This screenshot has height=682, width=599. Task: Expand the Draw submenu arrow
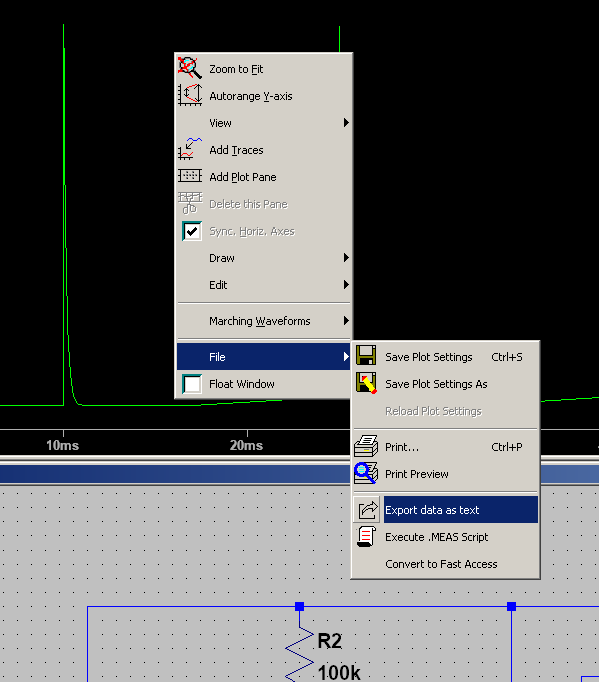click(346, 257)
